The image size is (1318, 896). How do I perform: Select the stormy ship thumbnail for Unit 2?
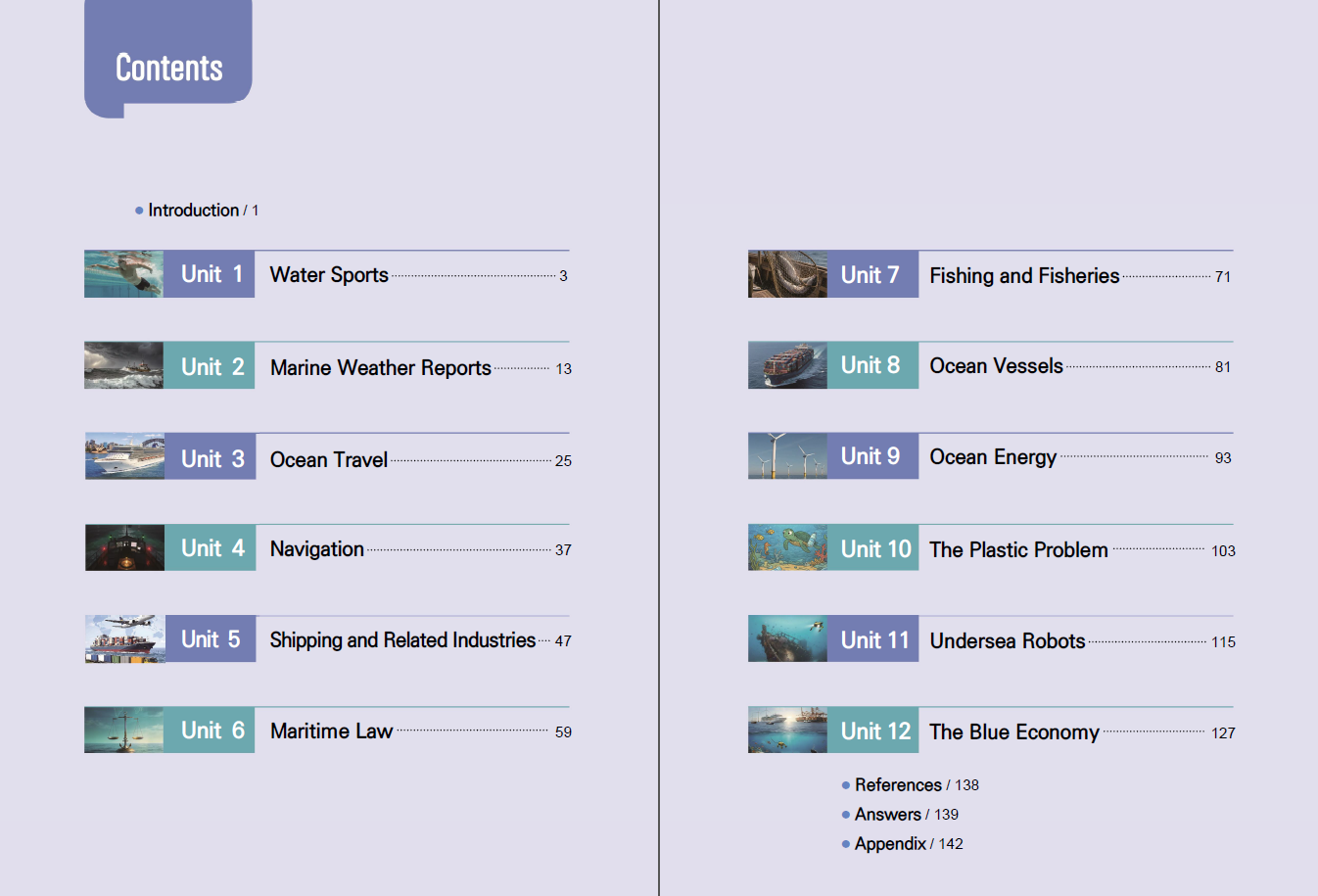click(x=123, y=365)
